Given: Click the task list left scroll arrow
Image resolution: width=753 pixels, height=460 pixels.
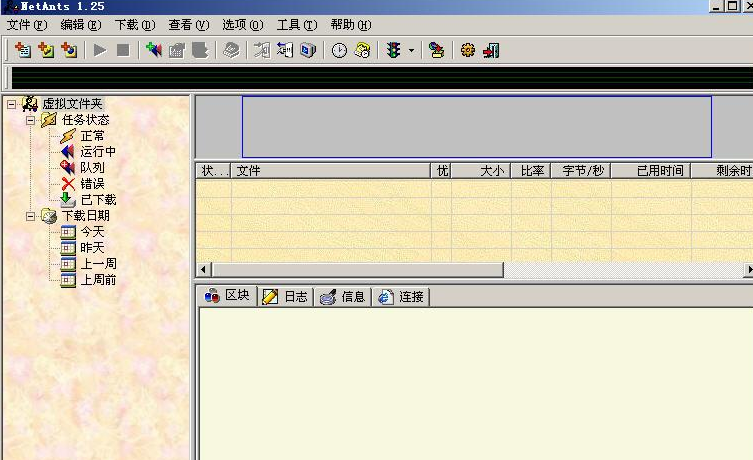Looking at the screenshot, I should pyautogui.click(x=204, y=269).
